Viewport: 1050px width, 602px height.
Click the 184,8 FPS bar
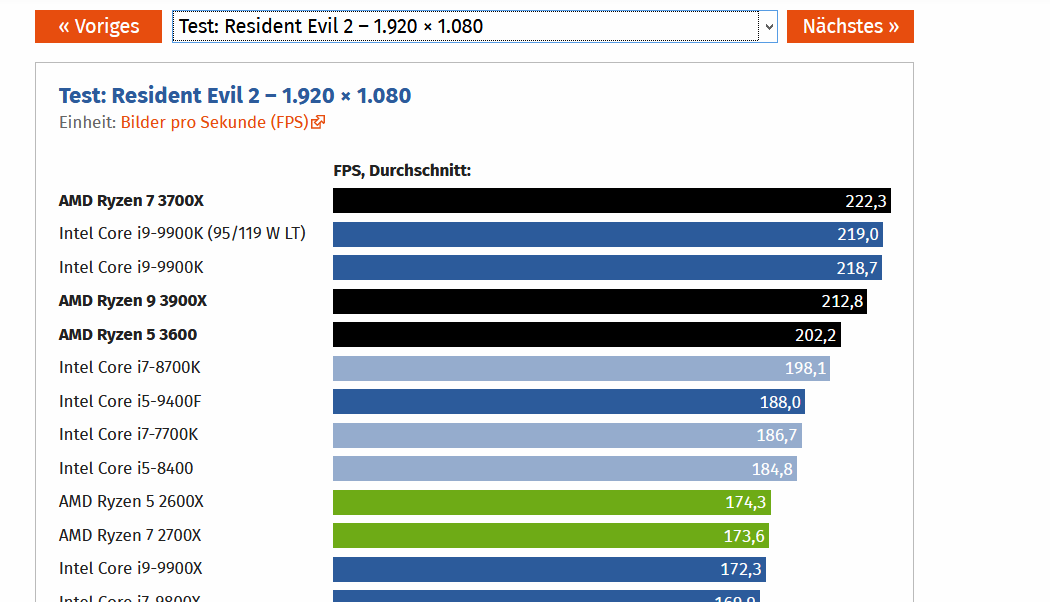565,469
